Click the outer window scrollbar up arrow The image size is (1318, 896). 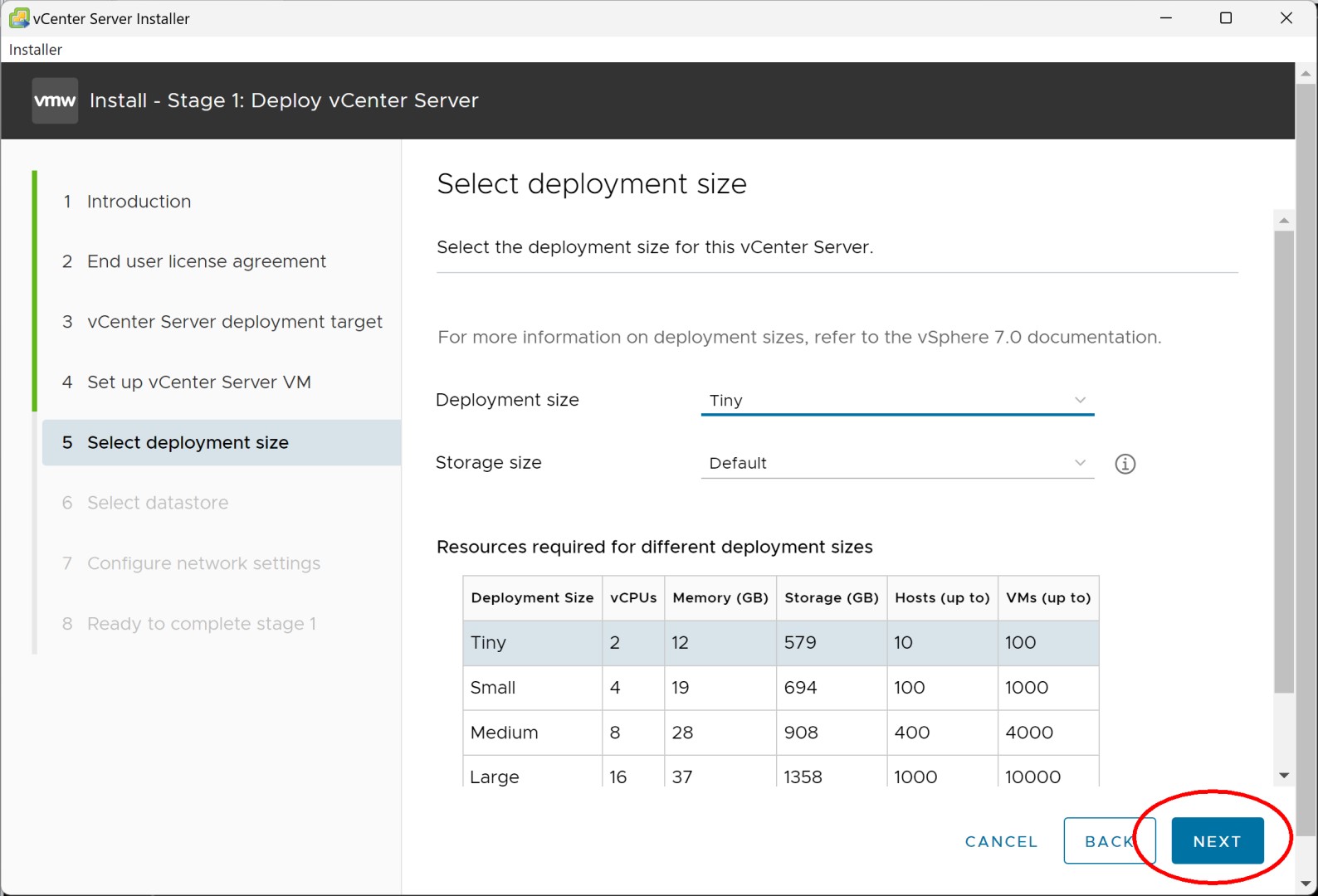1306,73
